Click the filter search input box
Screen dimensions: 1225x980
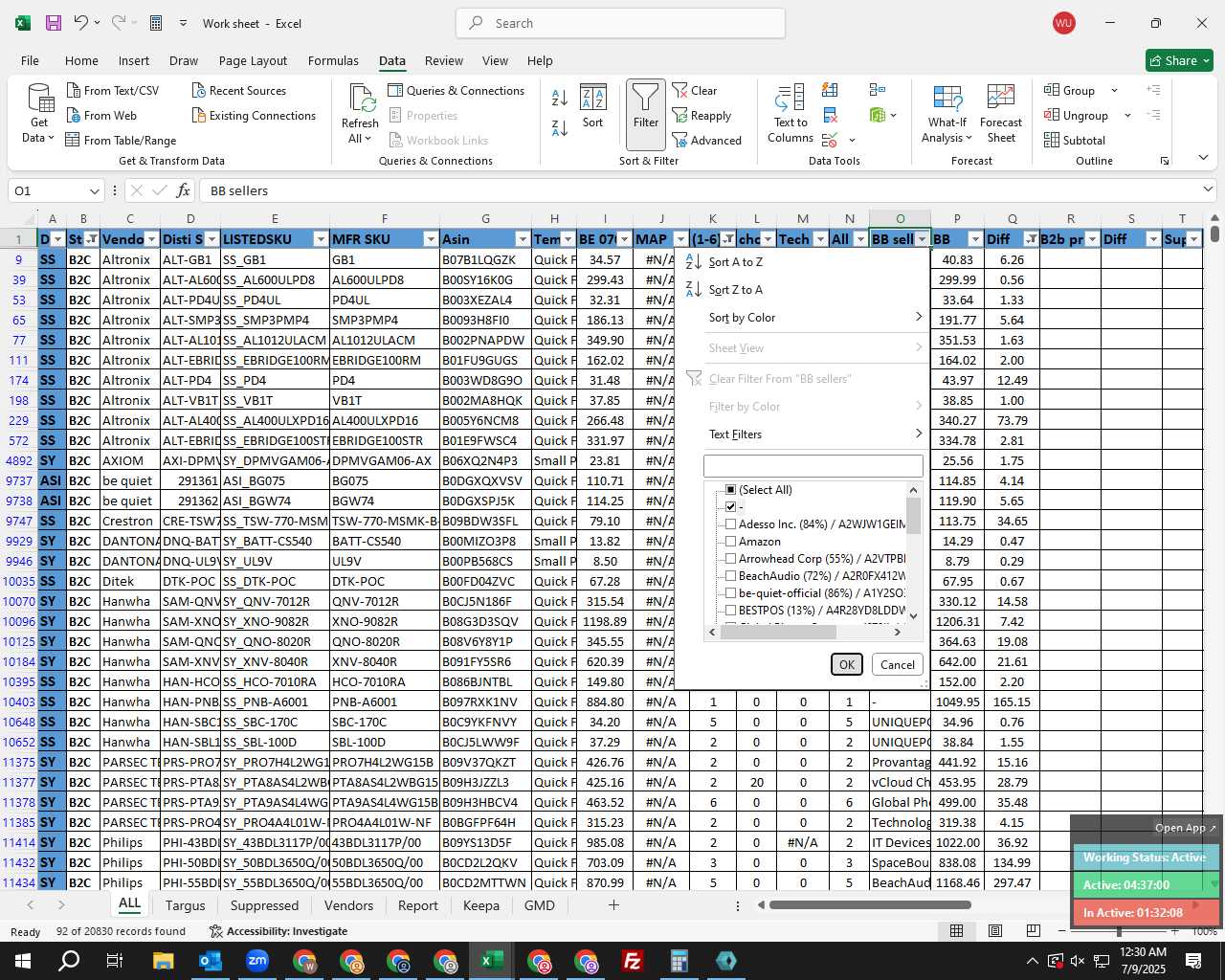point(813,466)
